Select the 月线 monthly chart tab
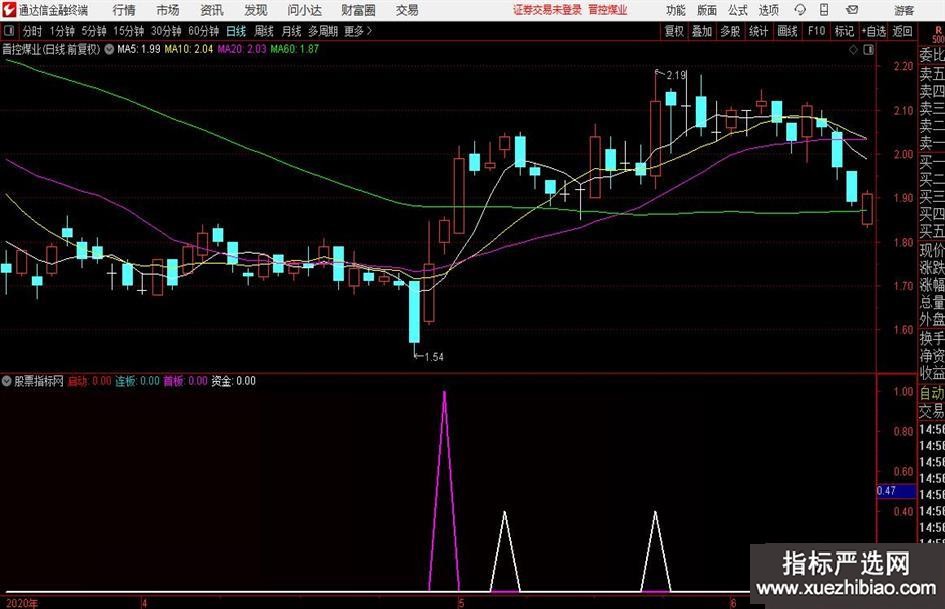Image resolution: width=945 pixels, height=609 pixels. [291, 31]
